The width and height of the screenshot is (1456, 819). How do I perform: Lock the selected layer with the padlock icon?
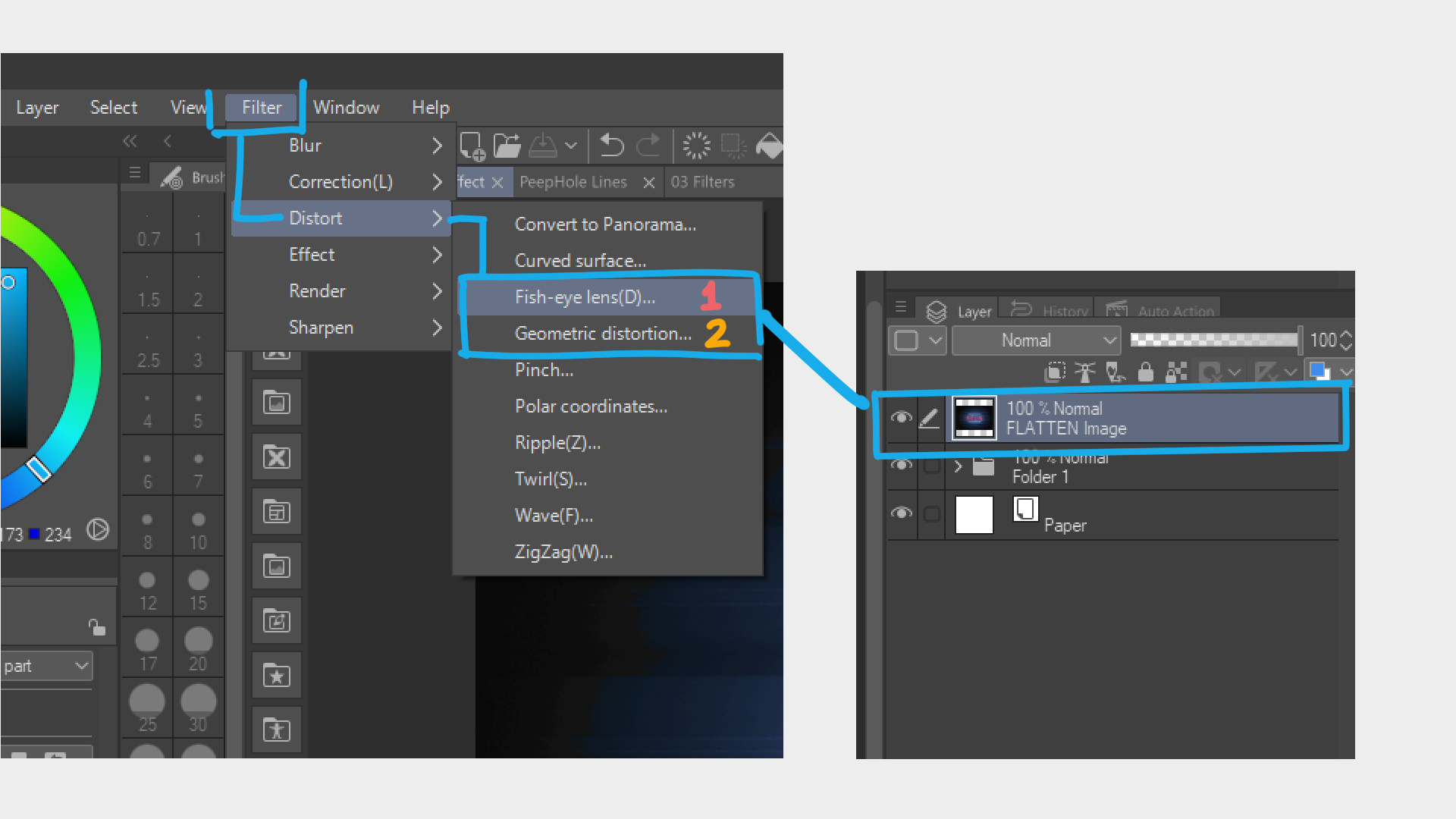tap(1145, 372)
